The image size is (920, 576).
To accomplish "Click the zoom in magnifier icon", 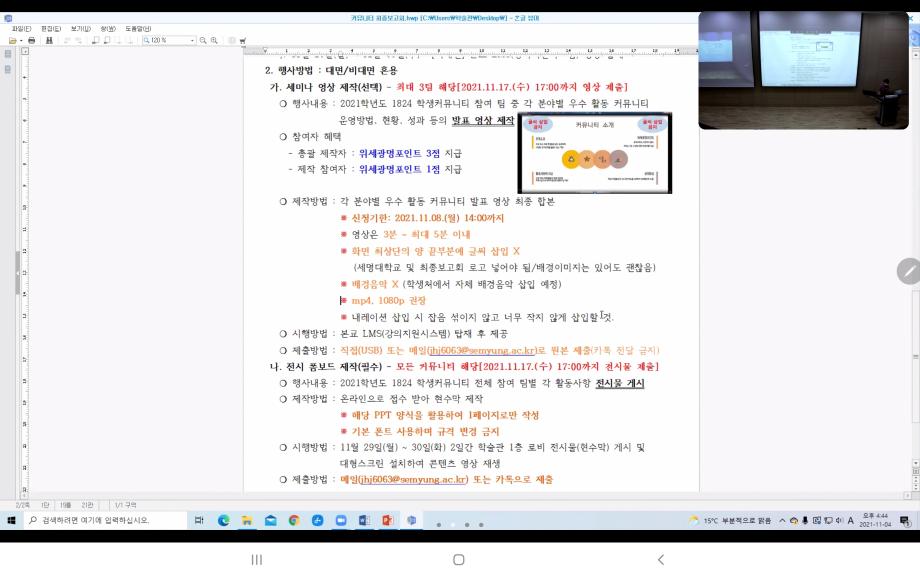I will tap(215, 39).
